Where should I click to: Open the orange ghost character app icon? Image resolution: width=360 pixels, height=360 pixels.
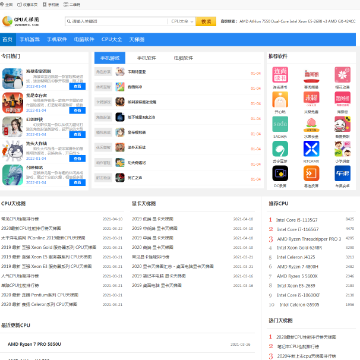tap(280, 99)
